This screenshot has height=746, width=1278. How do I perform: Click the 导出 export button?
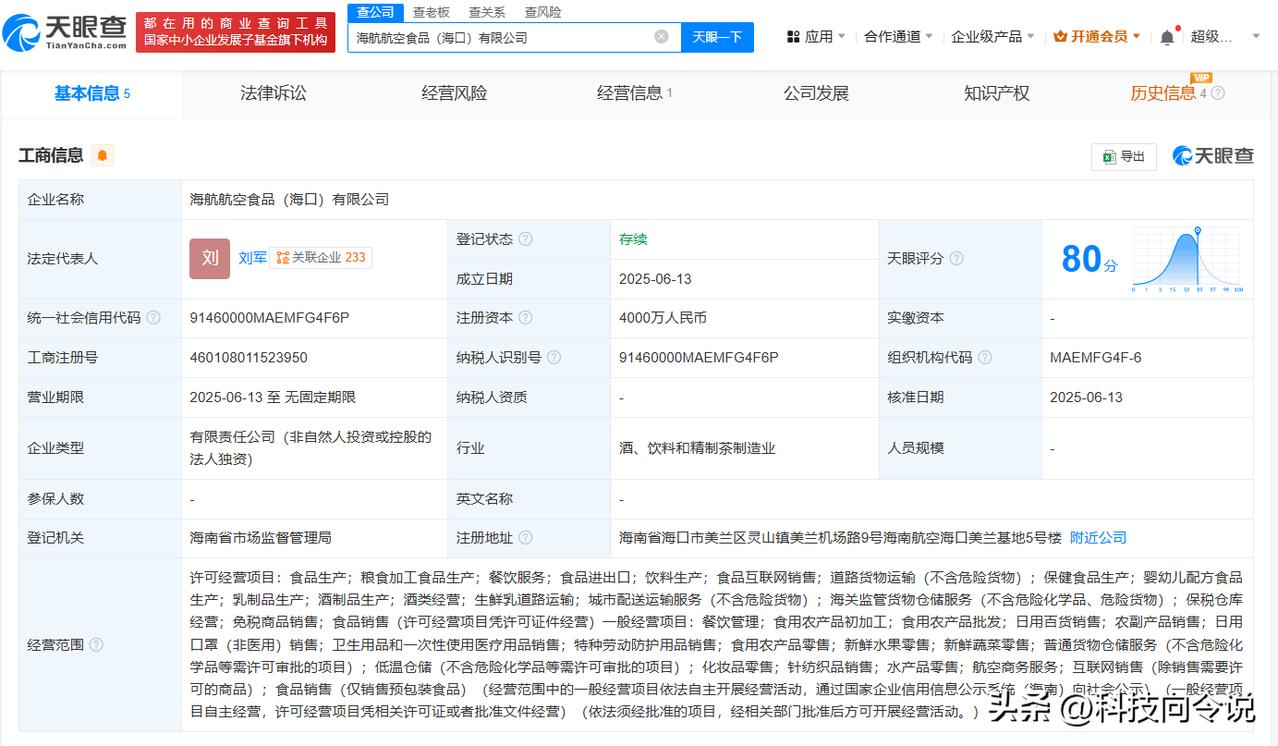point(1124,156)
